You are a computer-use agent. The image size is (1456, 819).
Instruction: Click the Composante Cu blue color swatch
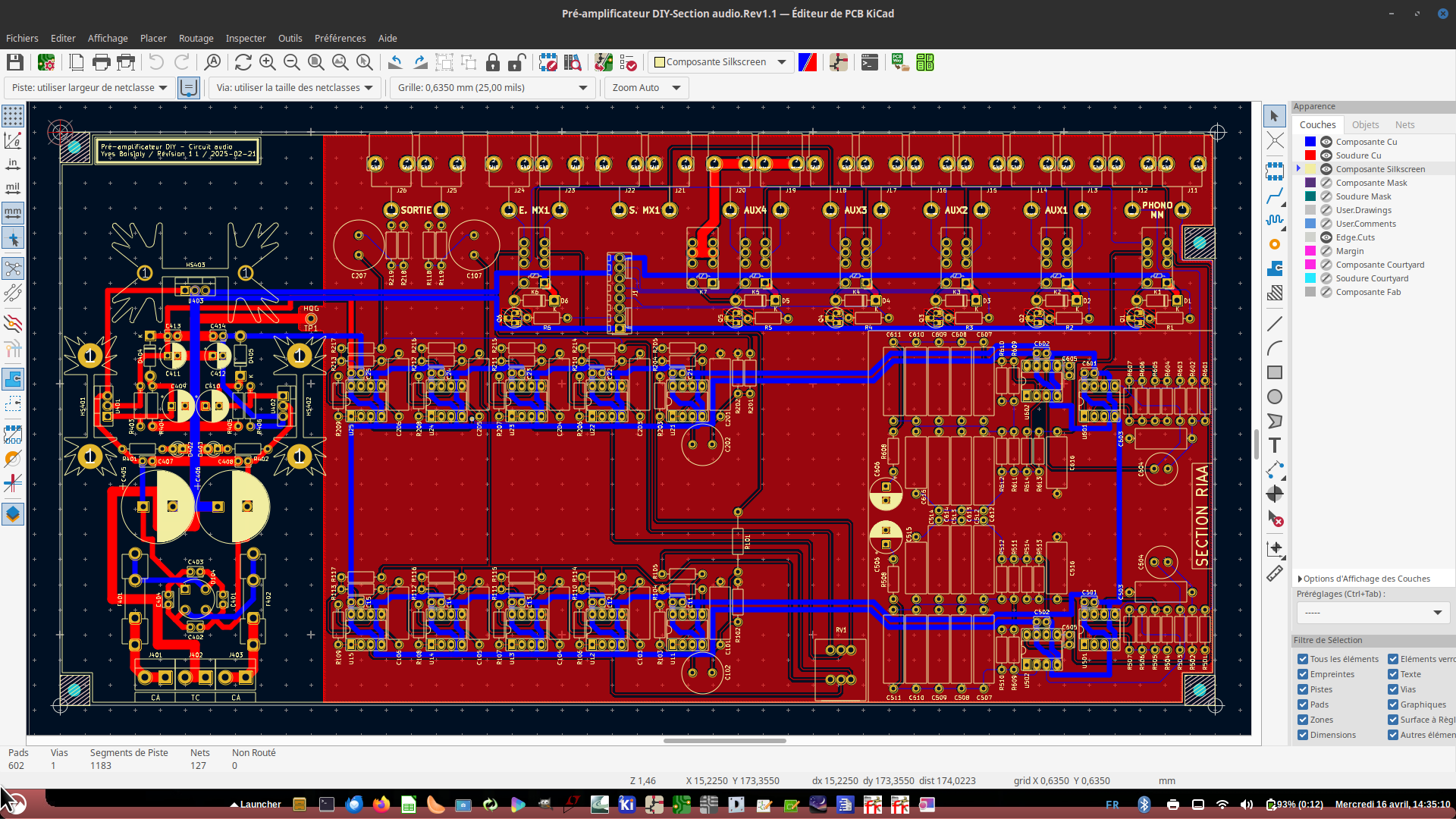pos(1310,142)
